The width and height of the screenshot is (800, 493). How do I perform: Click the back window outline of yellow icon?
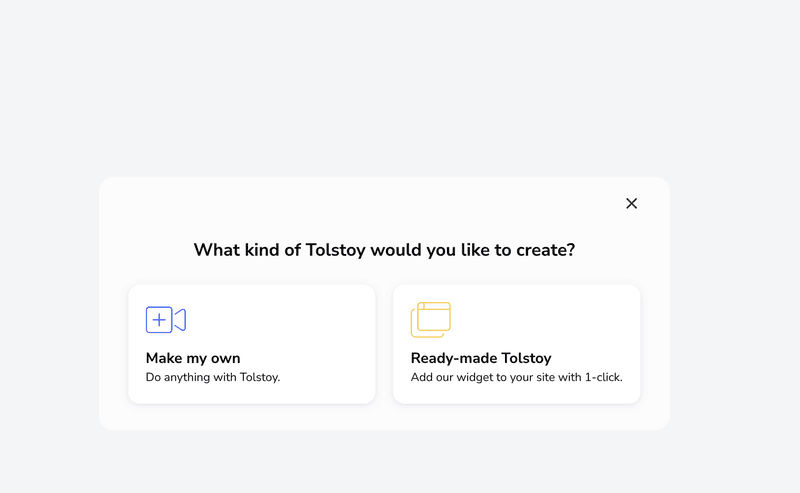click(x=414, y=330)
